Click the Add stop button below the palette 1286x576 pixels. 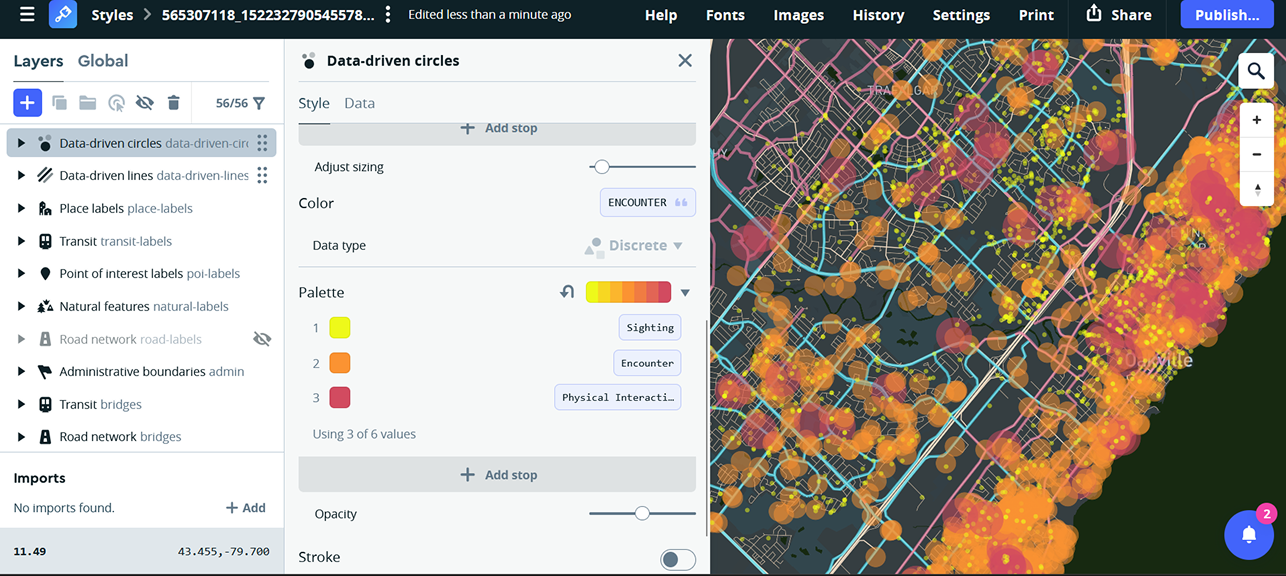tap(497, 474)
